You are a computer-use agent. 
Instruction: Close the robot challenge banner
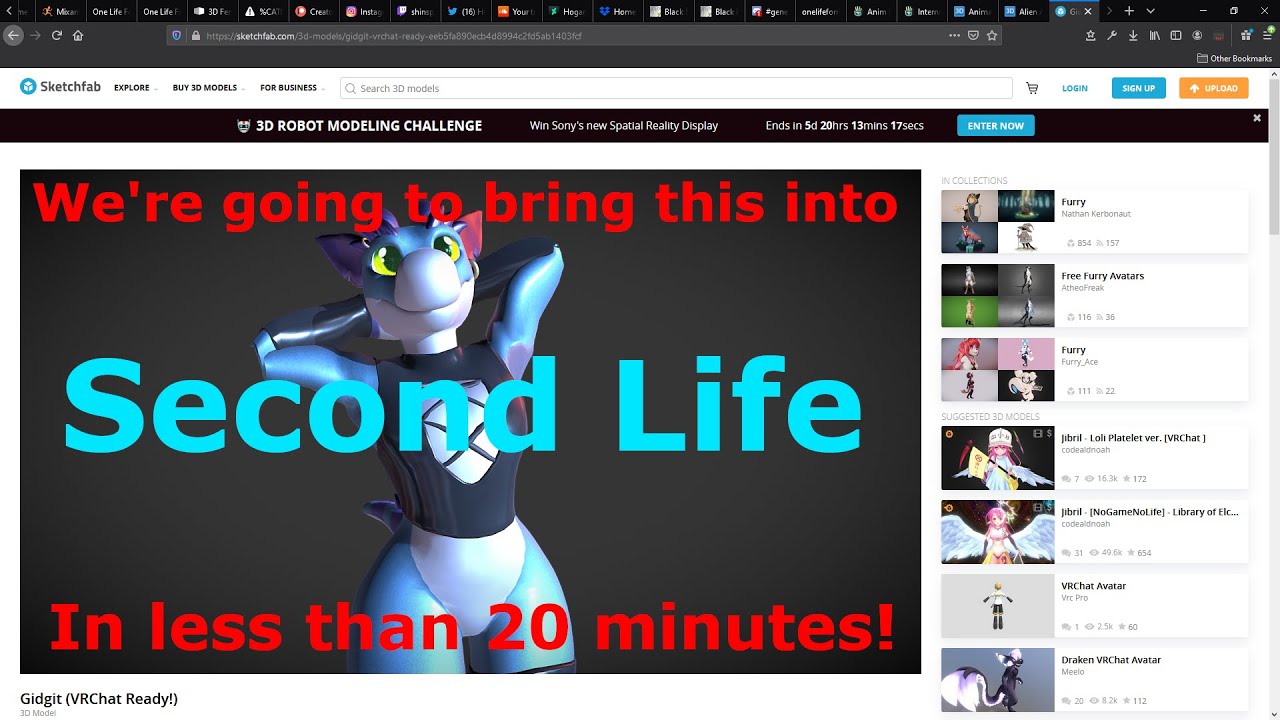click(1257, 118)
